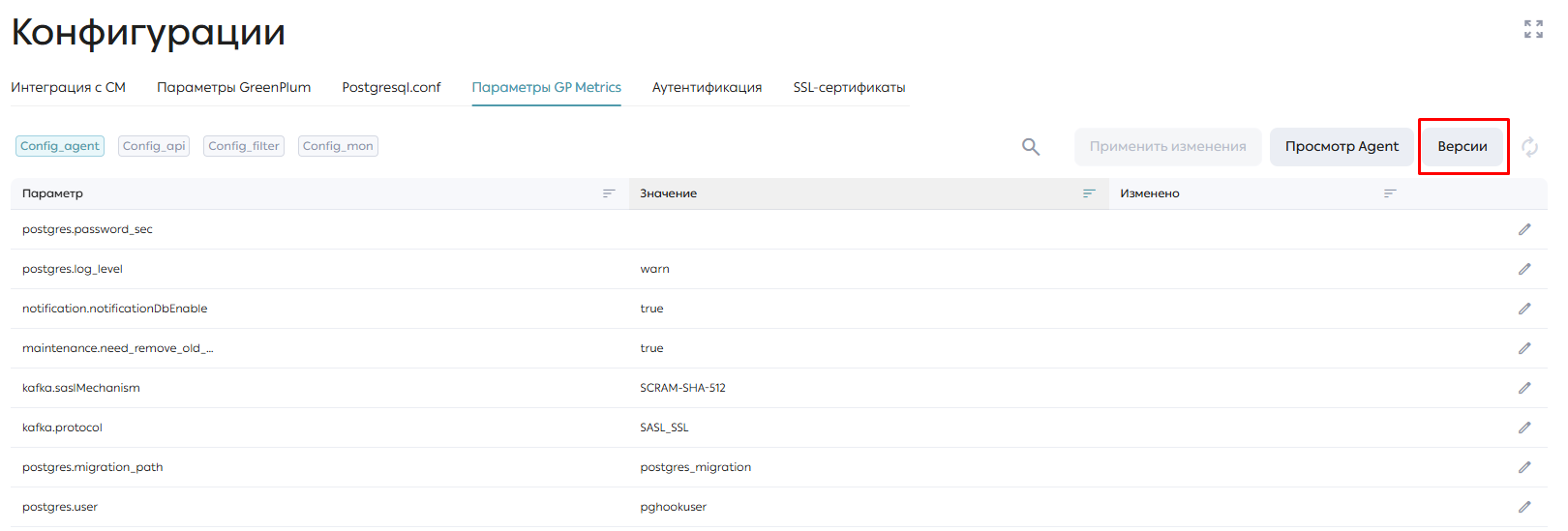The image size is (1568, 531).
Task: Click the value SCRAM-SHA-512
Action: (x=682, y=388)
